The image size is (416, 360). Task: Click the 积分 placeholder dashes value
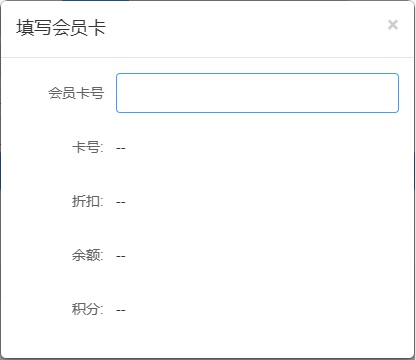[x=121, y=310]
